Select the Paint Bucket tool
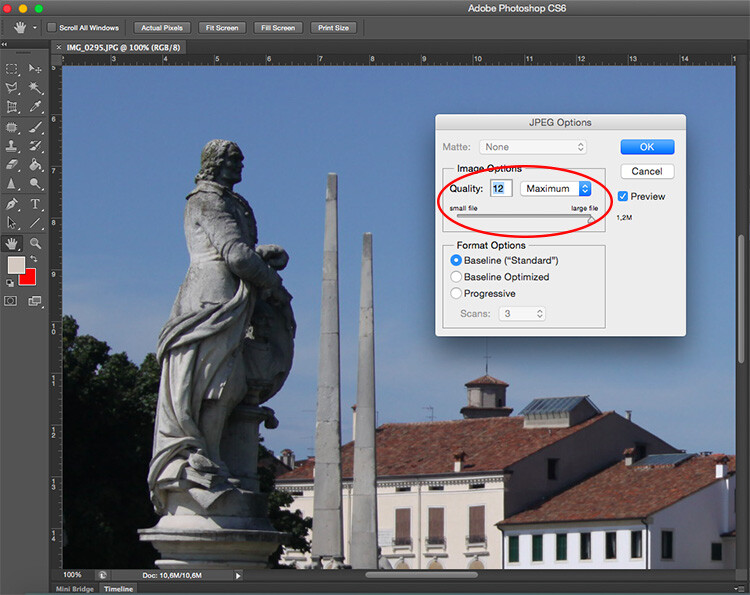750x595 pixels. [x=36, y=165]
